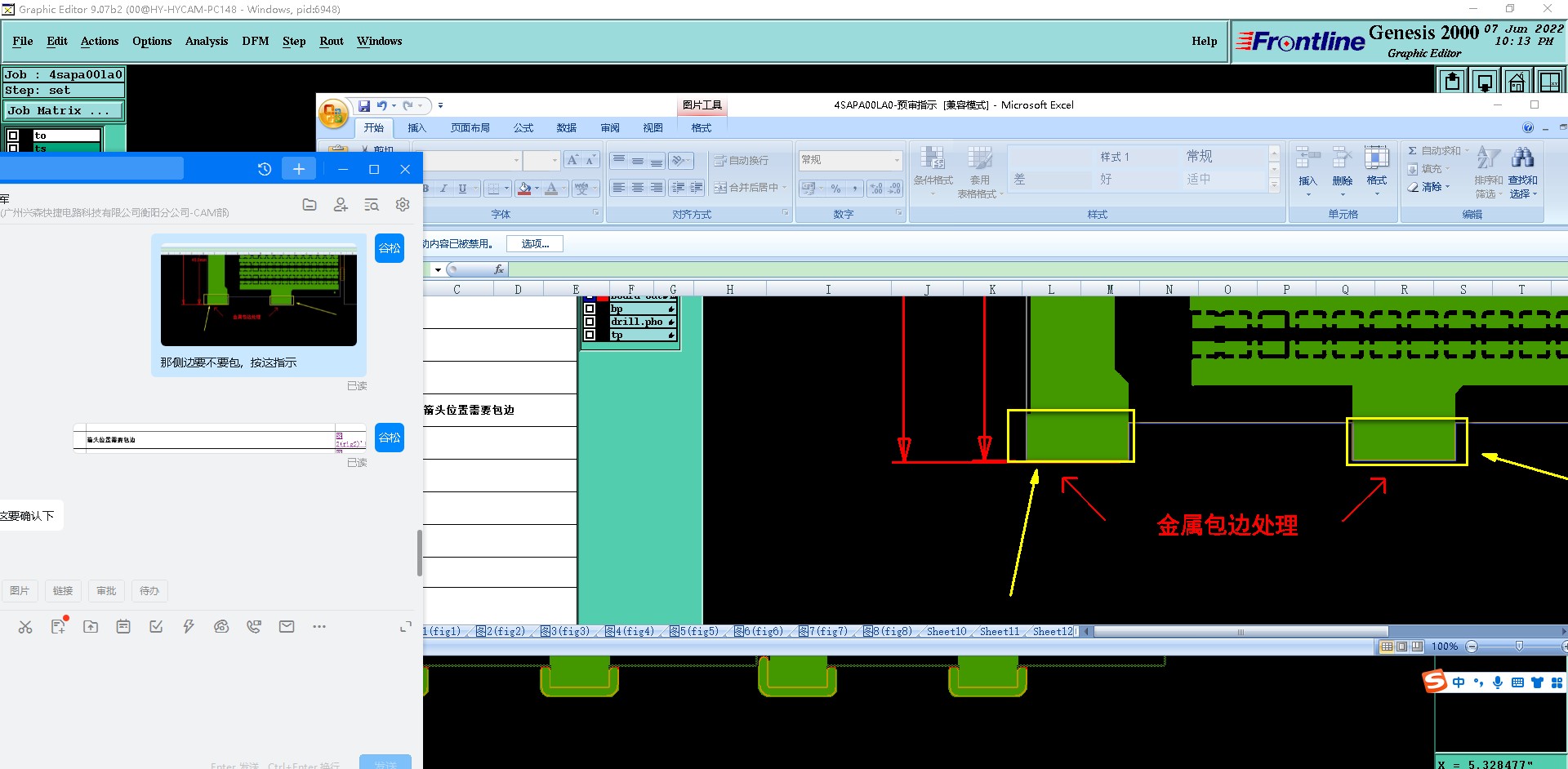Click the Excel Office button orb
The height and width of the screenshot is (769, 1568).
[x=333, y=113]
